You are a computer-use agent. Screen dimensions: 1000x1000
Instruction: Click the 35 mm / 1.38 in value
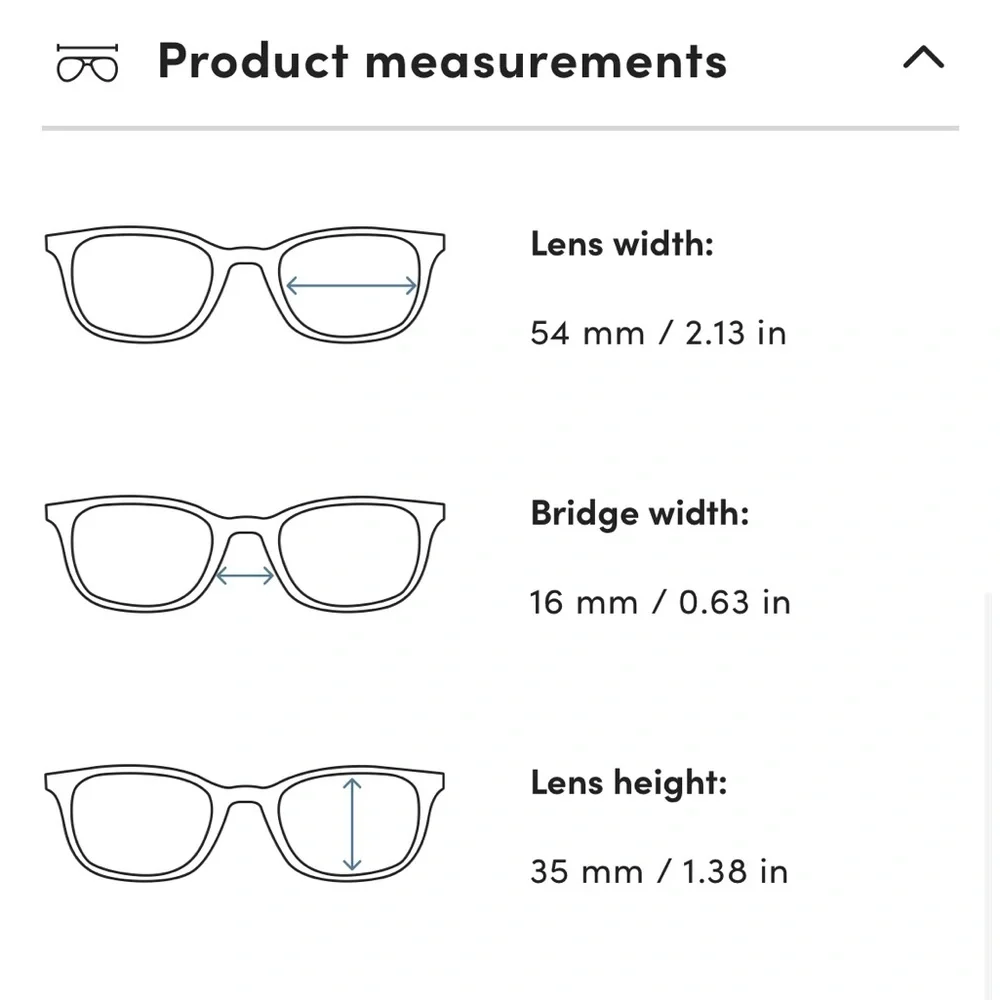coord(659,872)
